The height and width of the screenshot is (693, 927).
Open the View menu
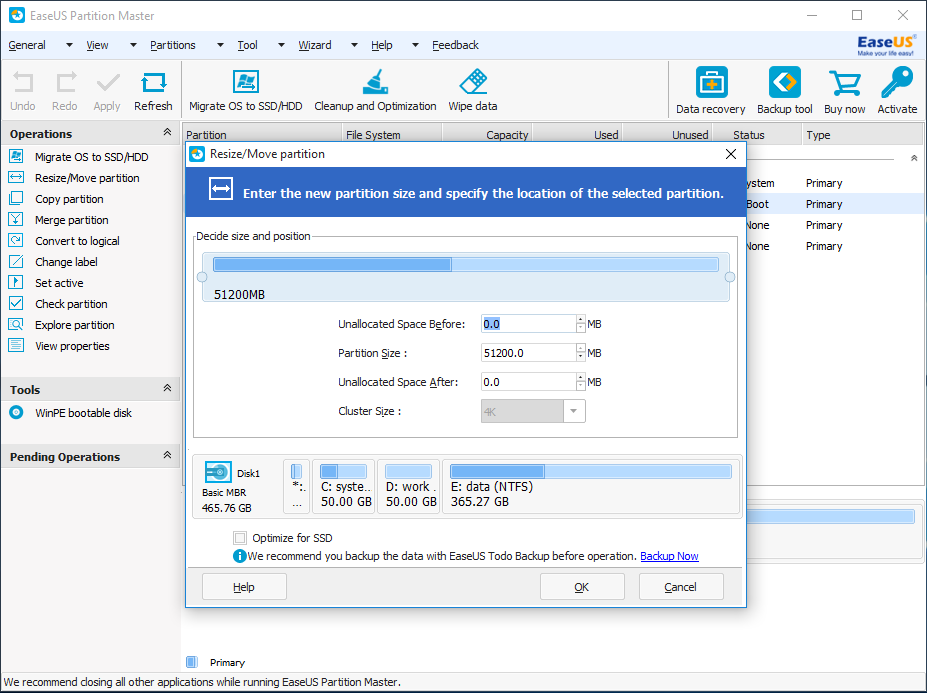point(97,45)
